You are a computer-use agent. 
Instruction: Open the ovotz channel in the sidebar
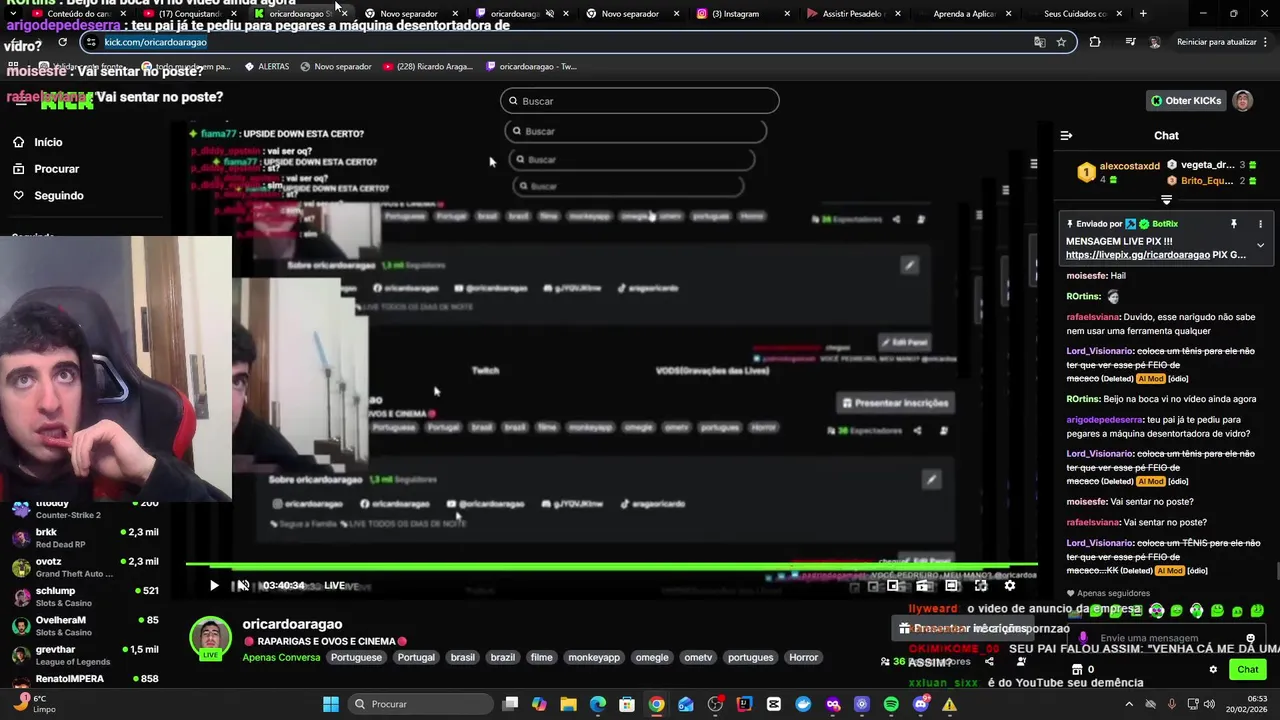(85, 567)
